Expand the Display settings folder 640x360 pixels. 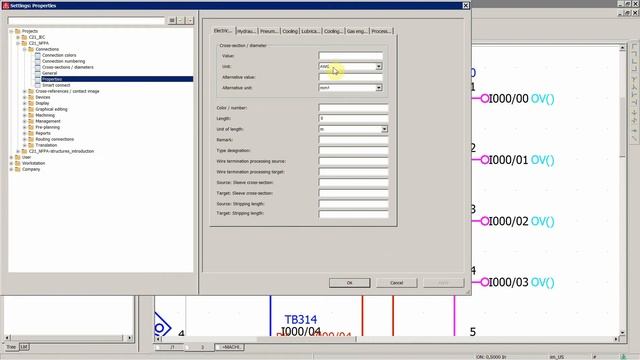pyautogui.click(x=24, y=103)
